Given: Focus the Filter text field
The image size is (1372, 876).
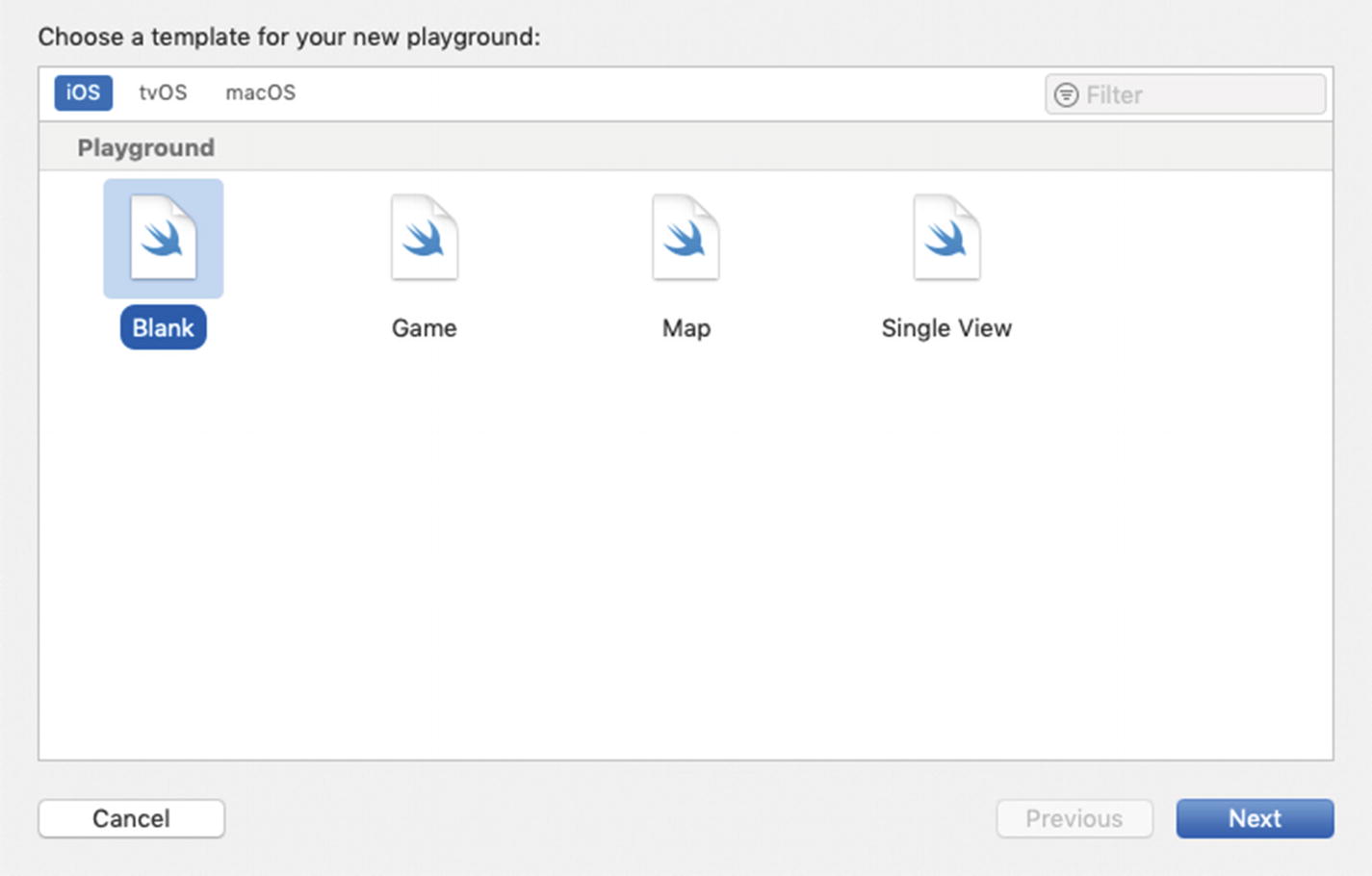Looking at the screenshot, I should pos(1185,94).
